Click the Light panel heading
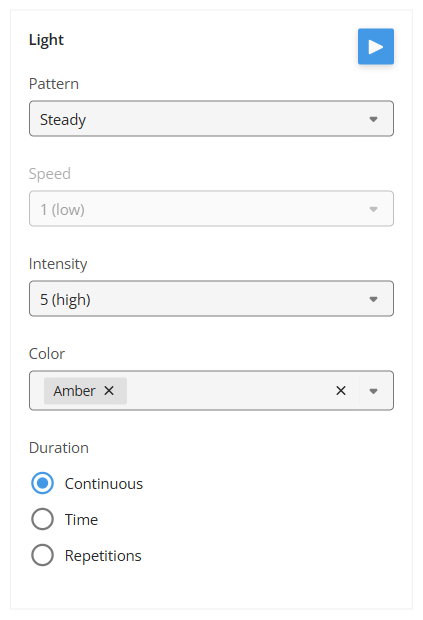The width and height of the screenshot is (423, 620). (46, 40)
